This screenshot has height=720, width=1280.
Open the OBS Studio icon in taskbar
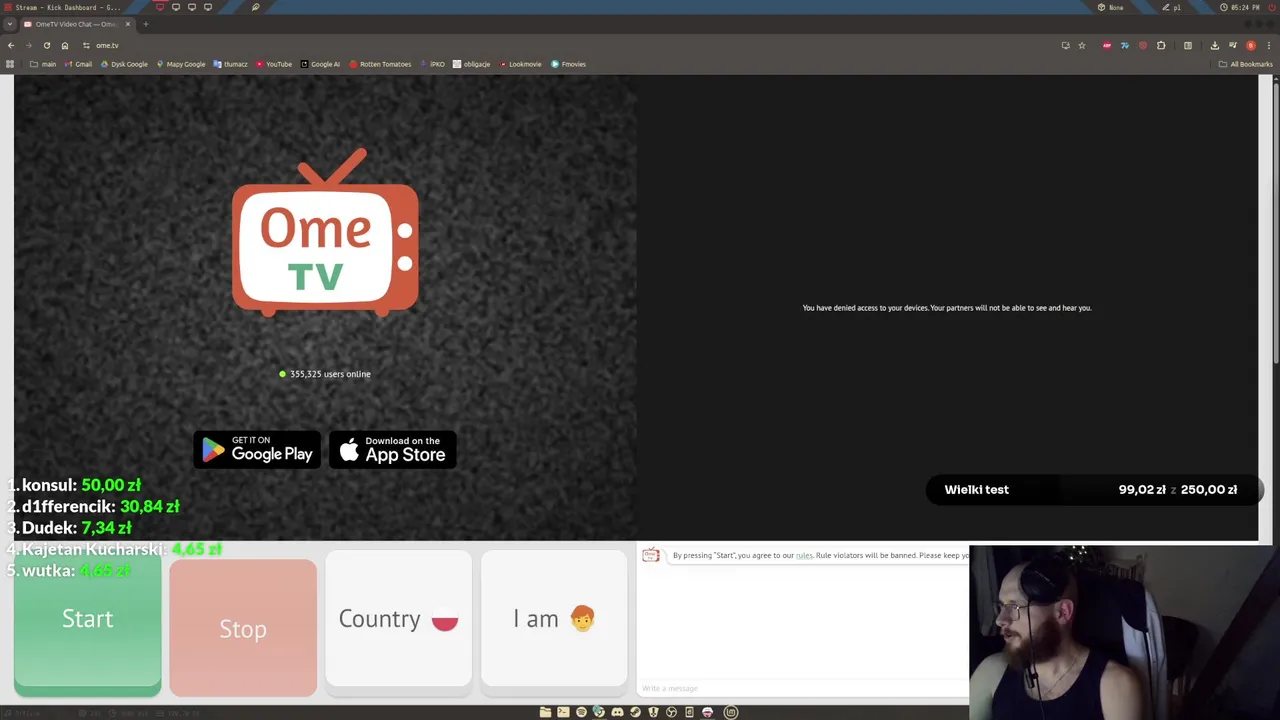click(671, 712)
